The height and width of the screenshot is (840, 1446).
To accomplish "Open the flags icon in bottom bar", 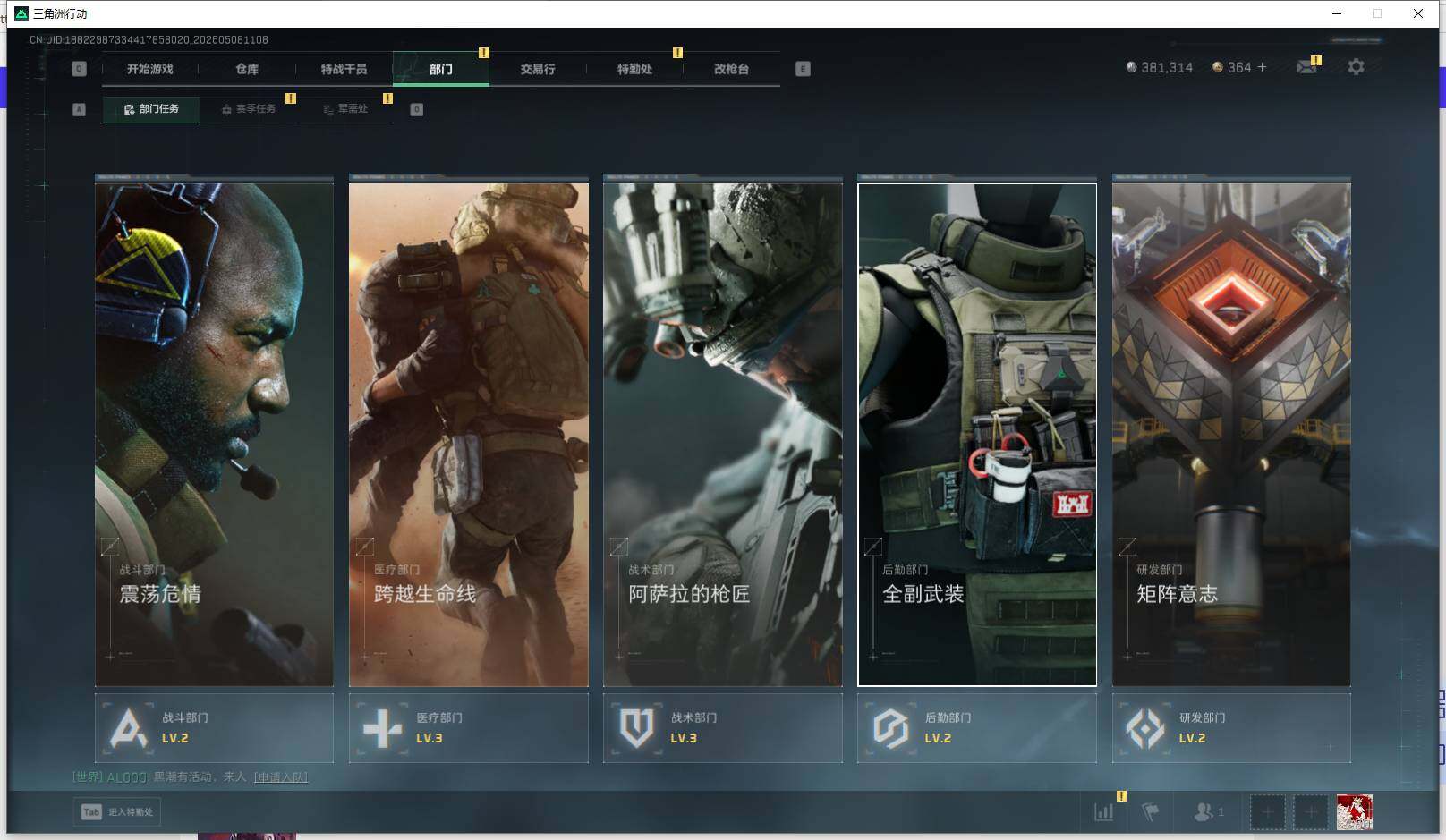I will click(x=1151, y=812).
